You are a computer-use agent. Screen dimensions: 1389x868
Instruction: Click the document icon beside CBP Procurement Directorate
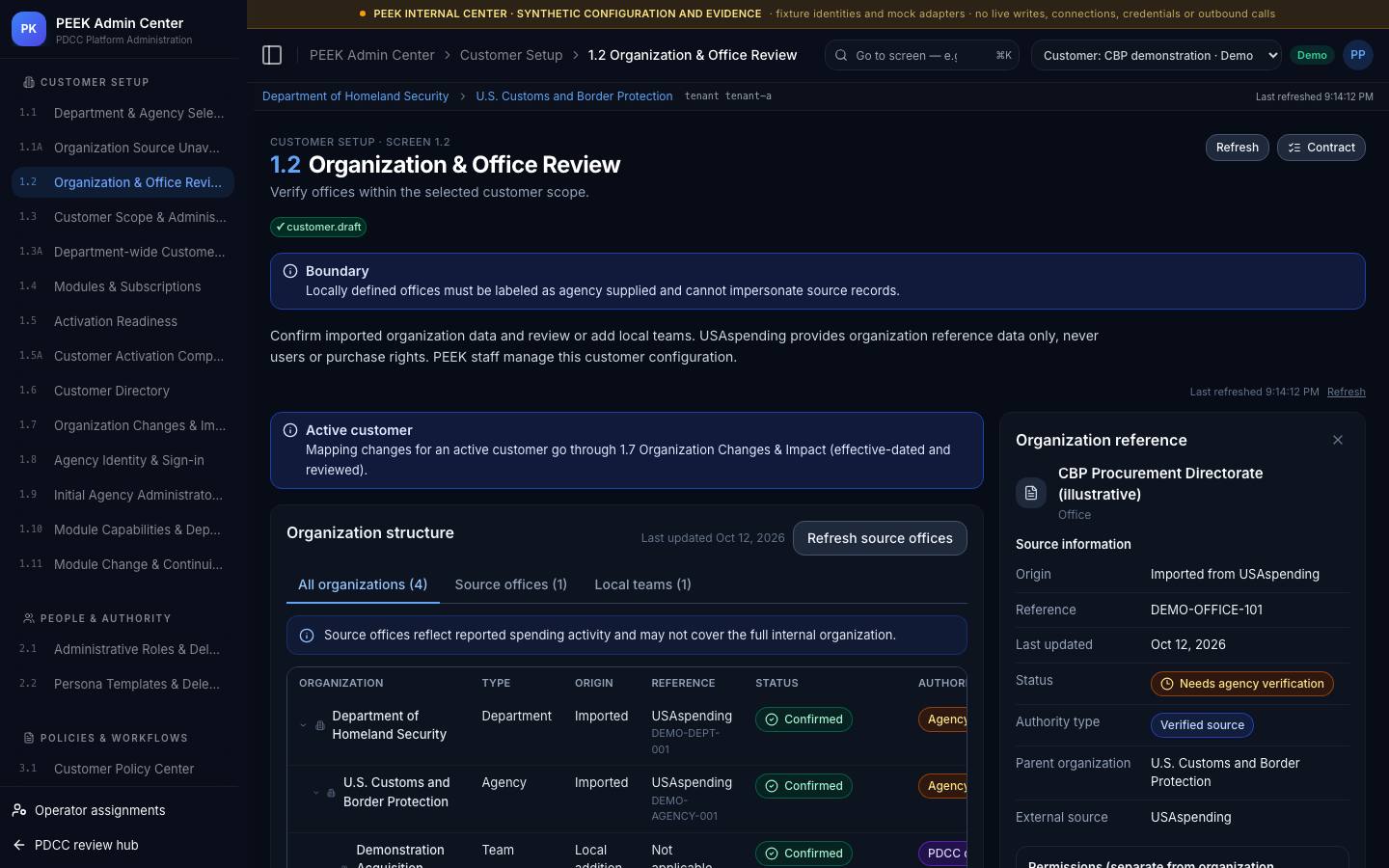click(x=1031, y=493)
